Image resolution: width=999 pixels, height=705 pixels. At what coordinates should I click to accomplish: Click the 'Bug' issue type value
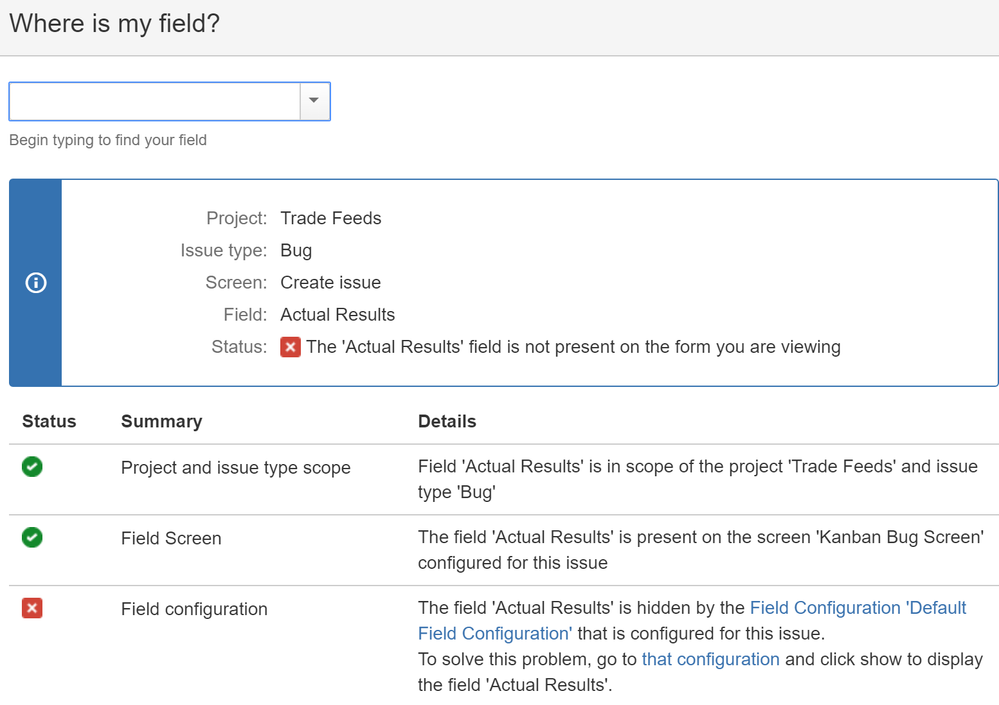tap(296, 250)
